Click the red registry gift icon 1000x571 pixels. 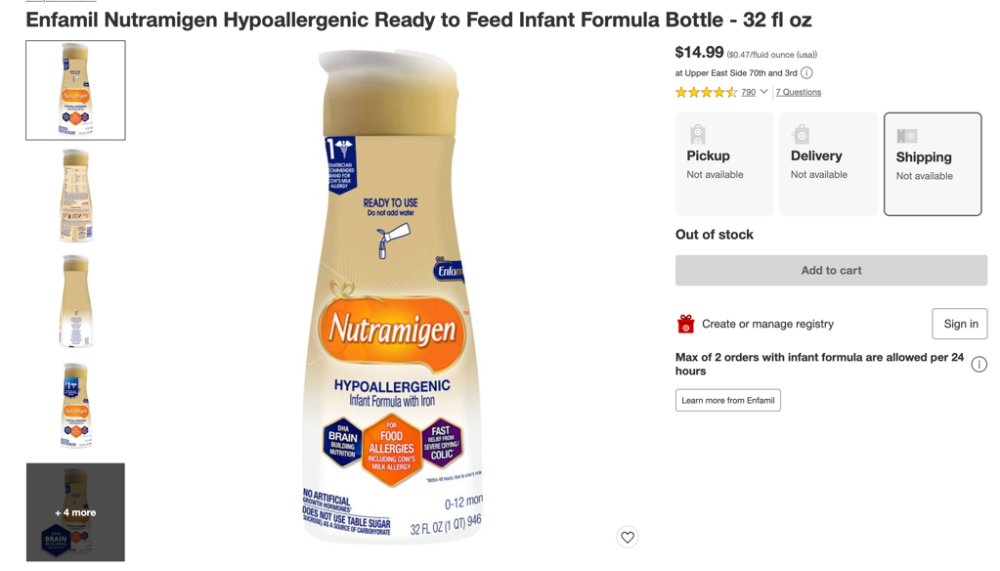(x=686, y=324)
